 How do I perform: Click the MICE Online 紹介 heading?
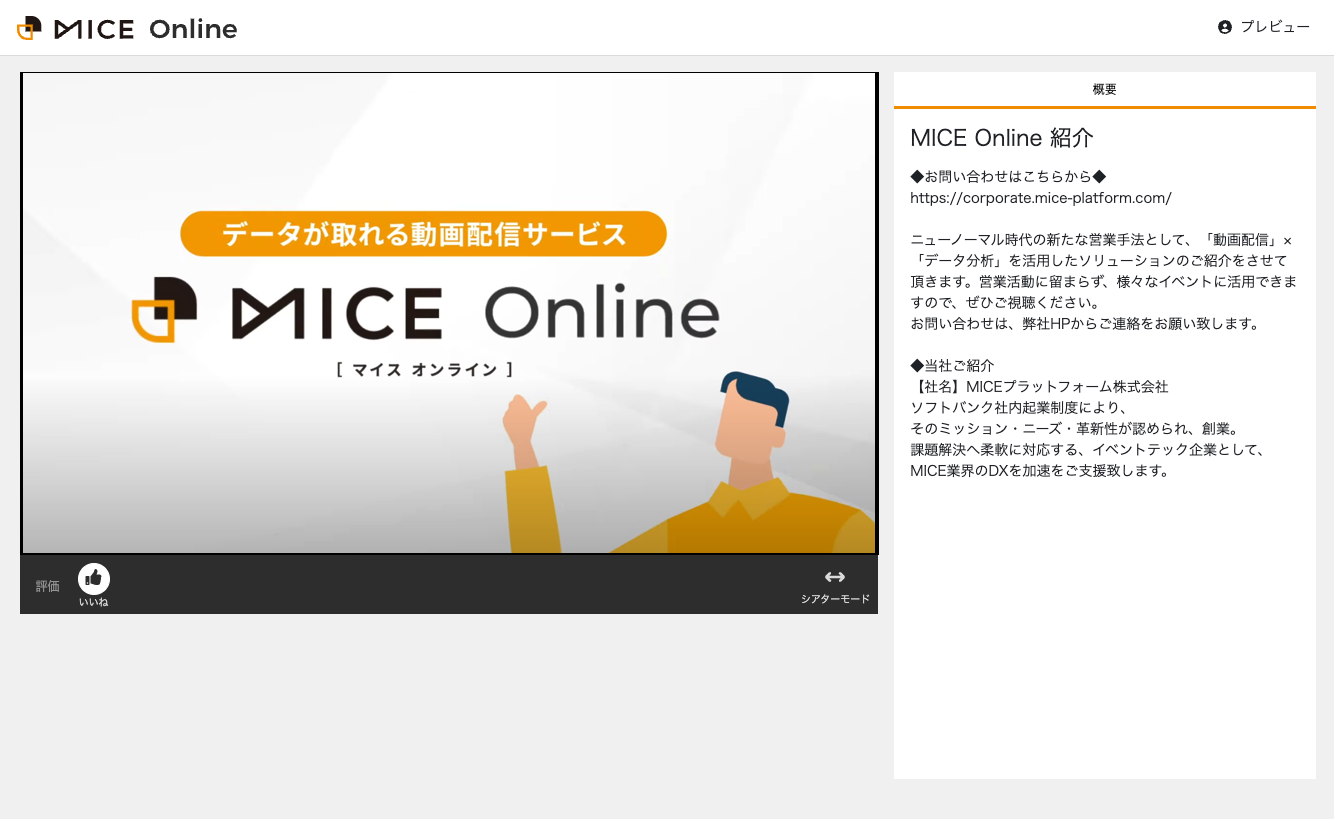pyautogui.click(x=1001, y=138)
